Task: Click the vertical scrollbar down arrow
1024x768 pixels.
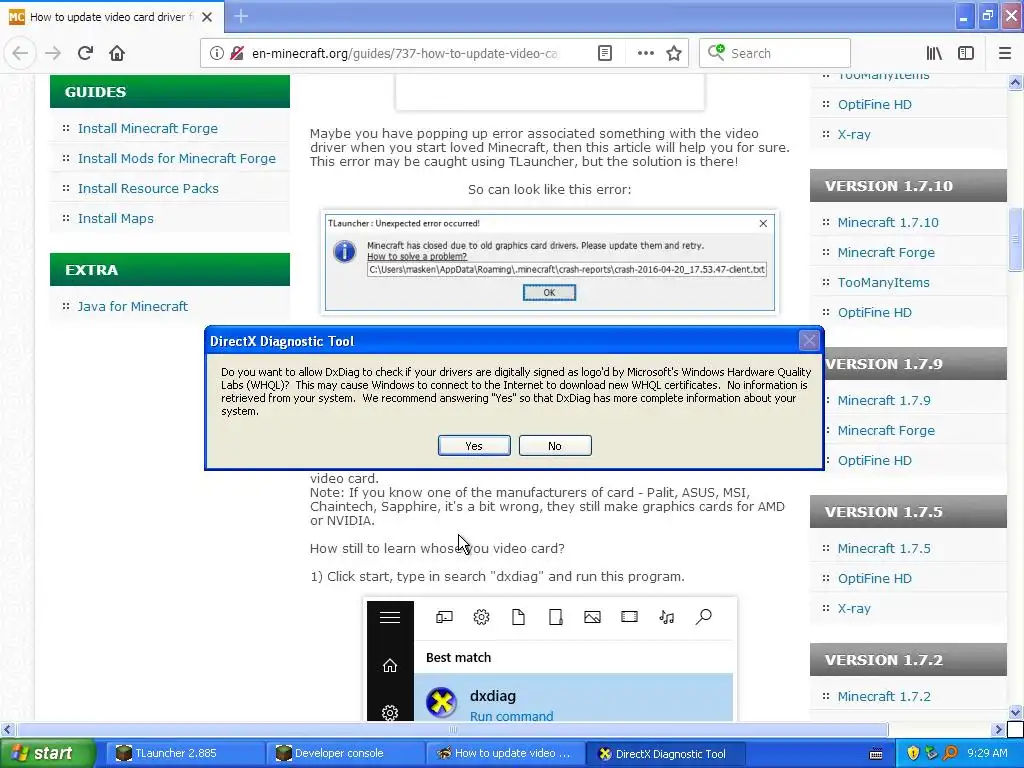Action: click(x=1015, y=712)
